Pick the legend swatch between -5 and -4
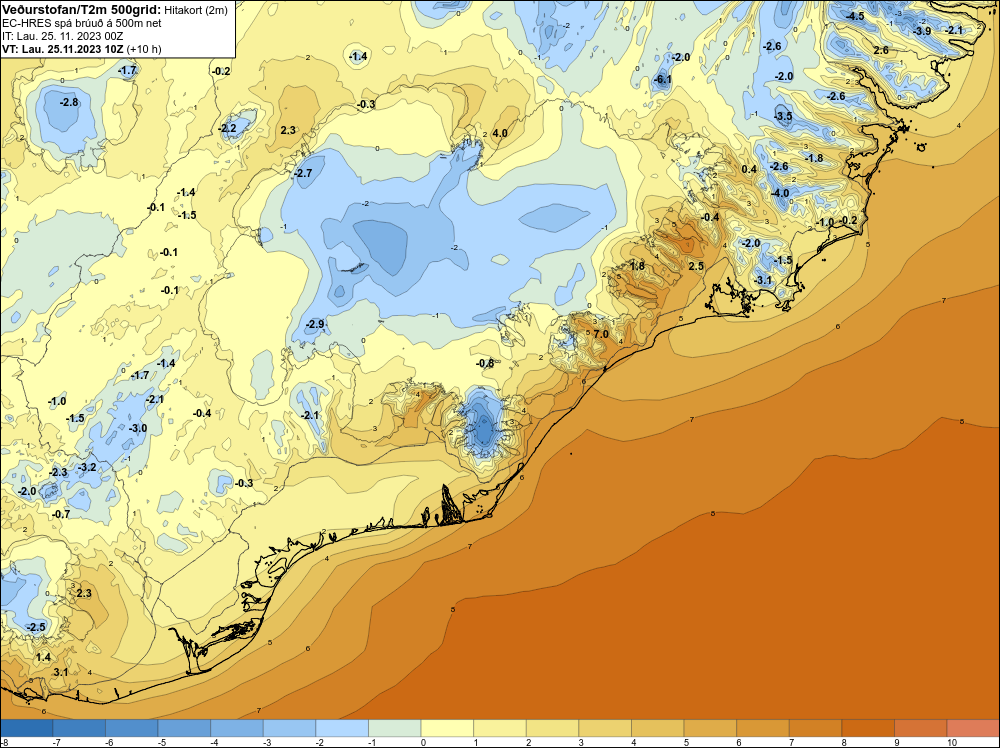The image size is (1000, 748). [184, 728]
